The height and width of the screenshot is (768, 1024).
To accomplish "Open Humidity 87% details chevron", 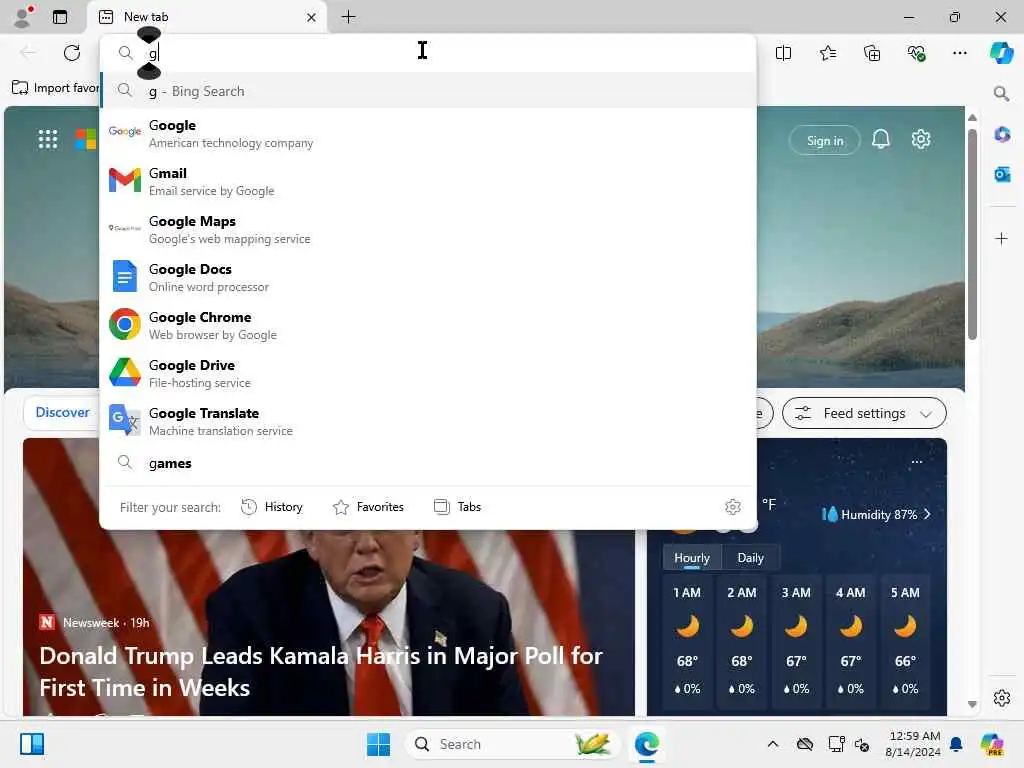I will click(927, 515).
